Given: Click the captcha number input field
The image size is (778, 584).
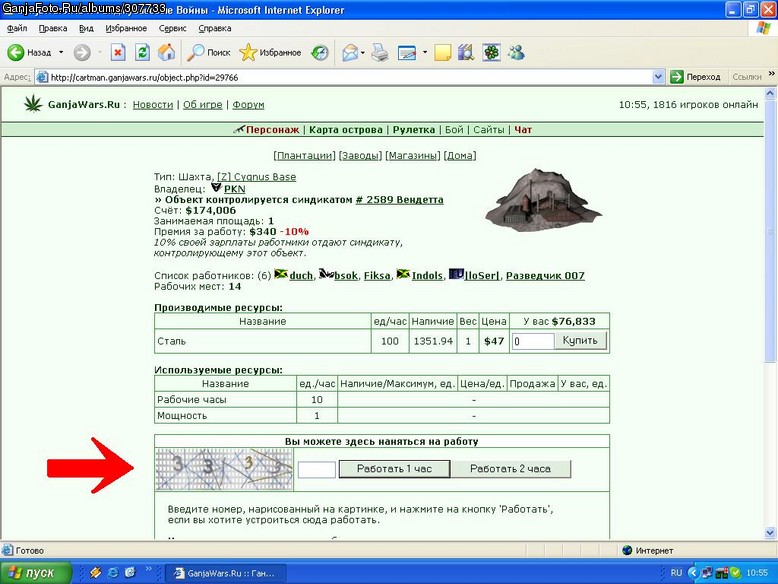Looking at the screenshot, I should click(317, 469).
